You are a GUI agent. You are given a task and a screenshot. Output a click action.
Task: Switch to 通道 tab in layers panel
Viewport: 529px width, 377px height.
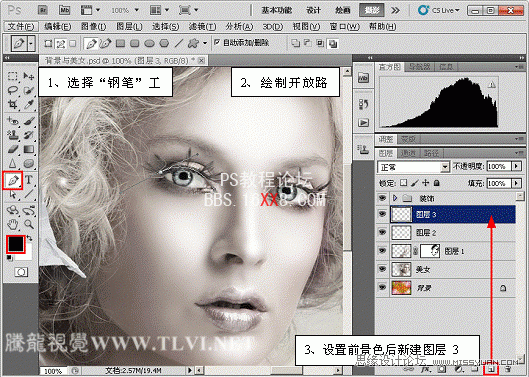408,154
